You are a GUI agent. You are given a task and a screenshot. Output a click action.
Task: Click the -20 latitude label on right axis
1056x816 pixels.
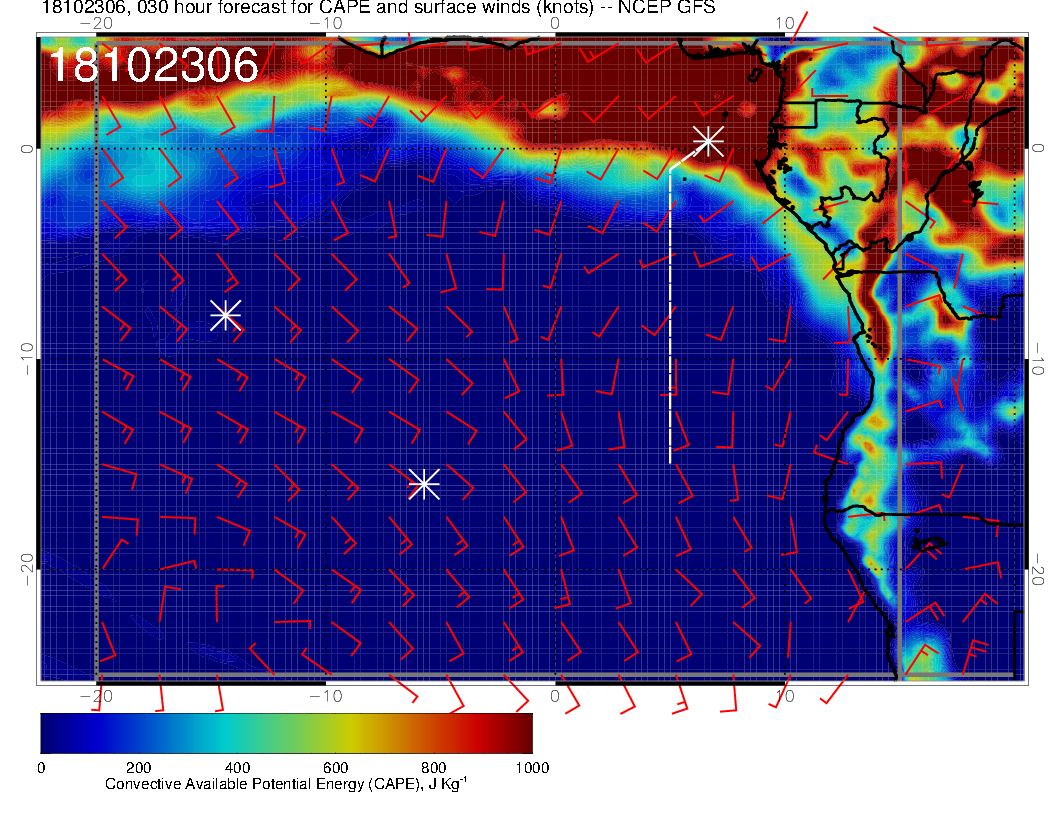pyautogui.click(x=1040, y=569)
